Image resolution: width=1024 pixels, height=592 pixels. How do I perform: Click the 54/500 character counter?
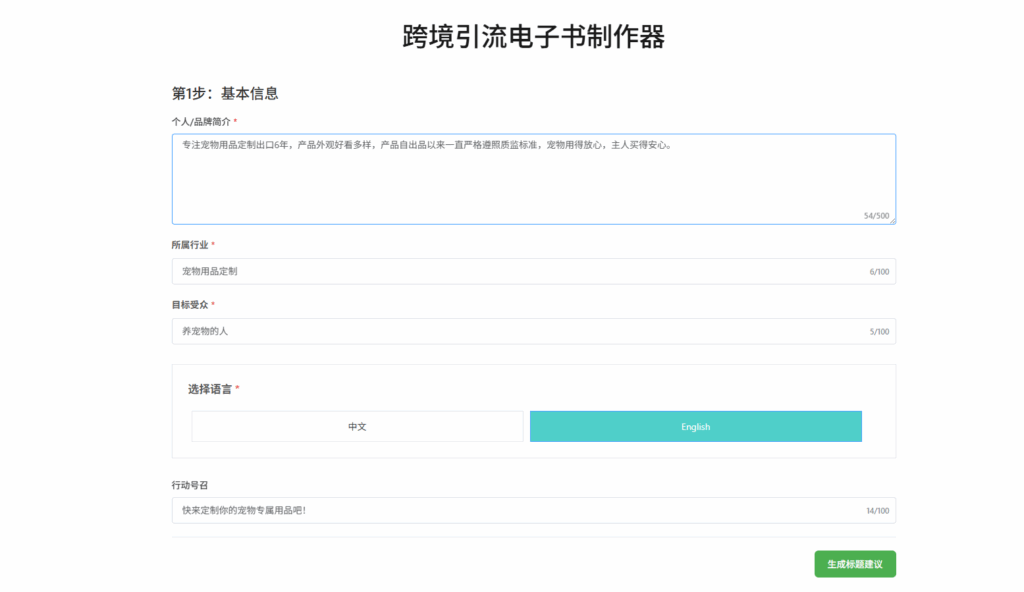point(875,215)
